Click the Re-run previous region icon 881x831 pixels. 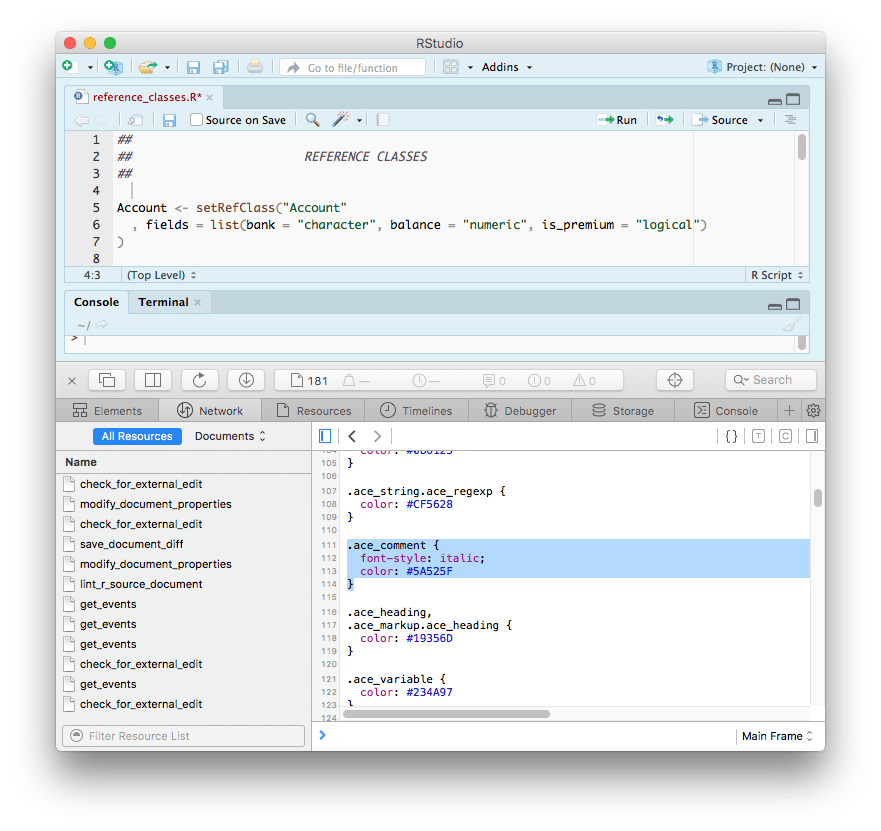click(665, 120)
